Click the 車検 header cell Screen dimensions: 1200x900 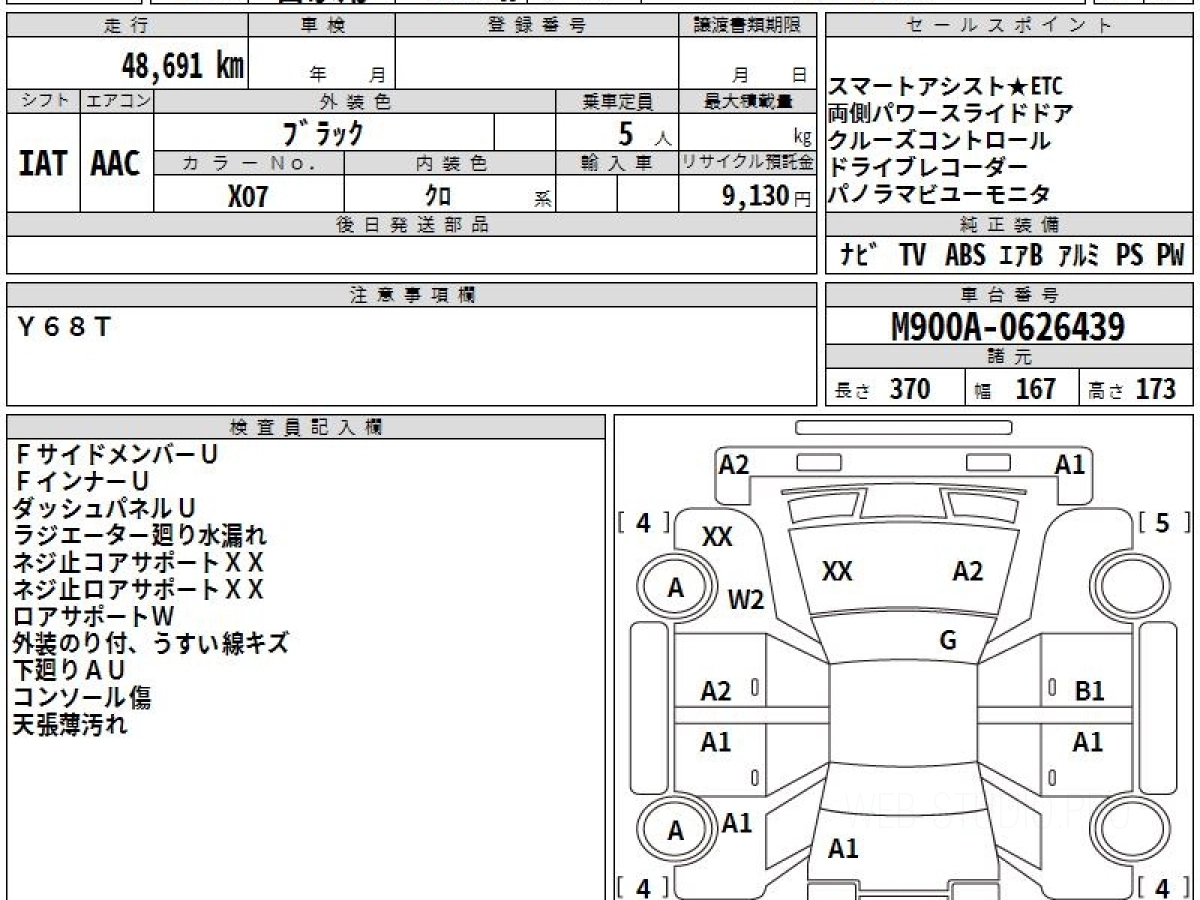coord(322,26)
